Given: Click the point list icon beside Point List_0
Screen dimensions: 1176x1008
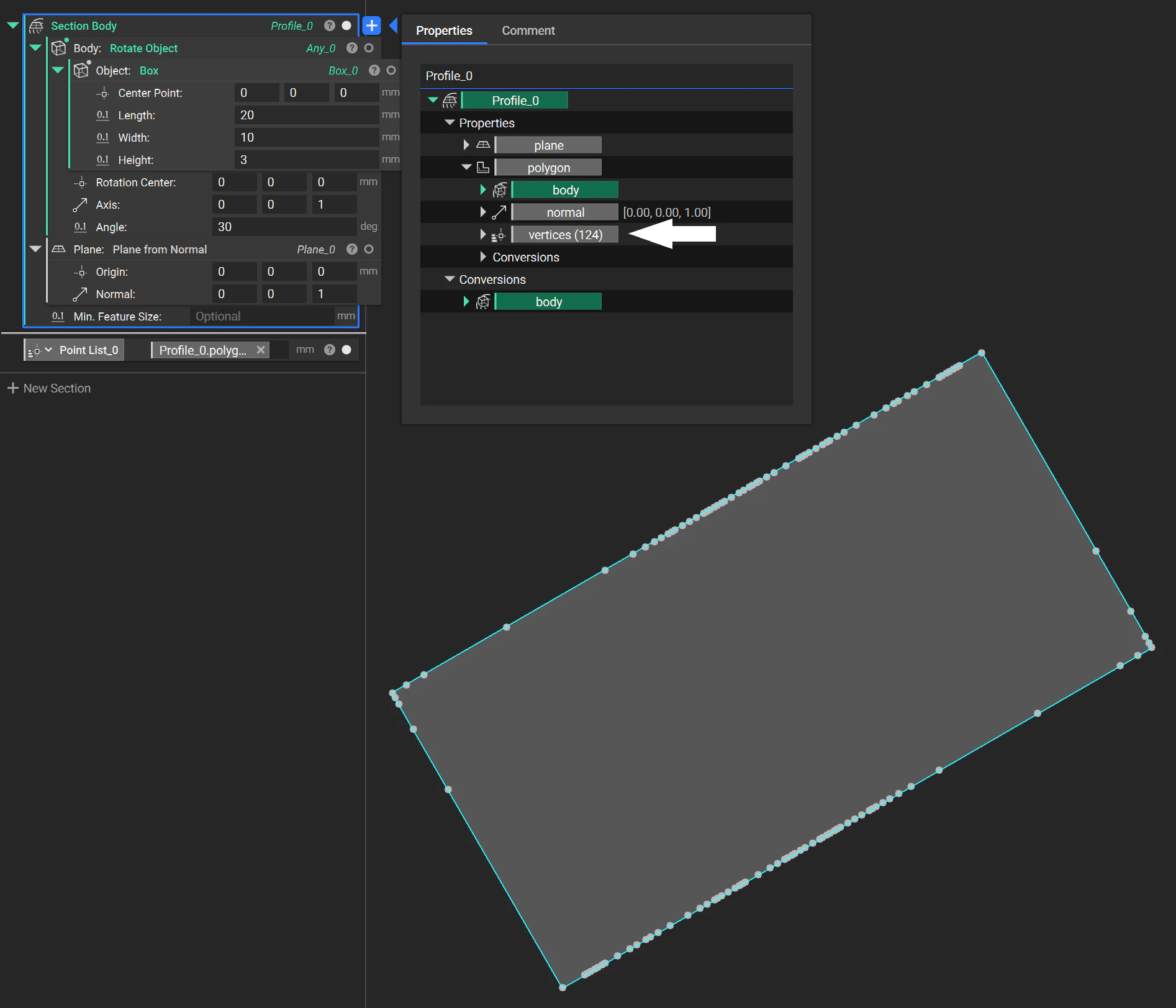Looking at the screenshot, I should click(34, 350).
